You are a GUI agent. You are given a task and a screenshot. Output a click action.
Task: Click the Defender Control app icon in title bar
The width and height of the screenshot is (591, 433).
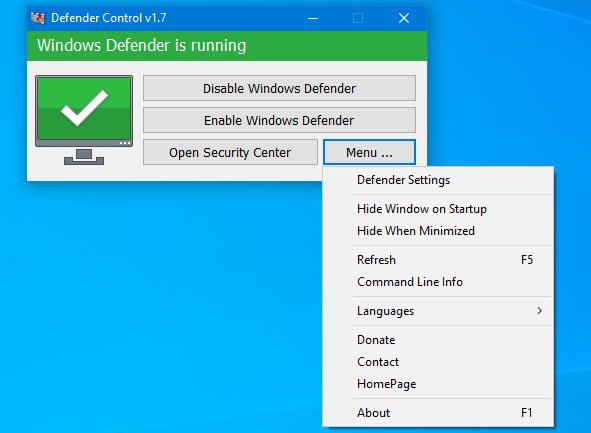point(38,18)
